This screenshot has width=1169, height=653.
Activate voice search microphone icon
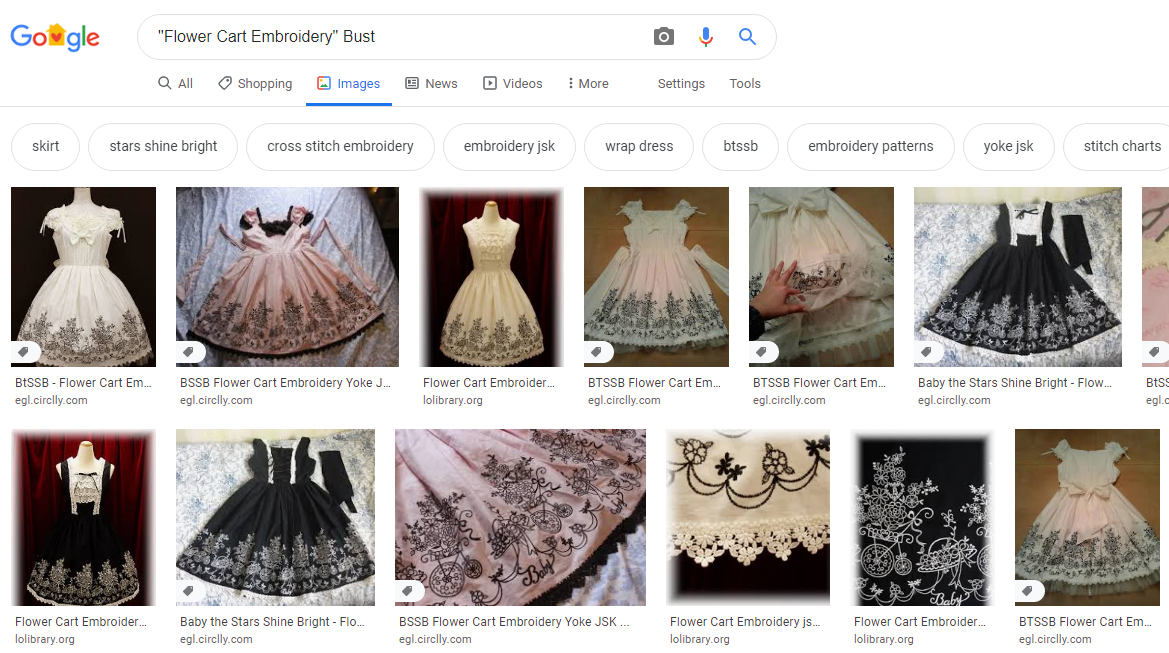(706, 37)
